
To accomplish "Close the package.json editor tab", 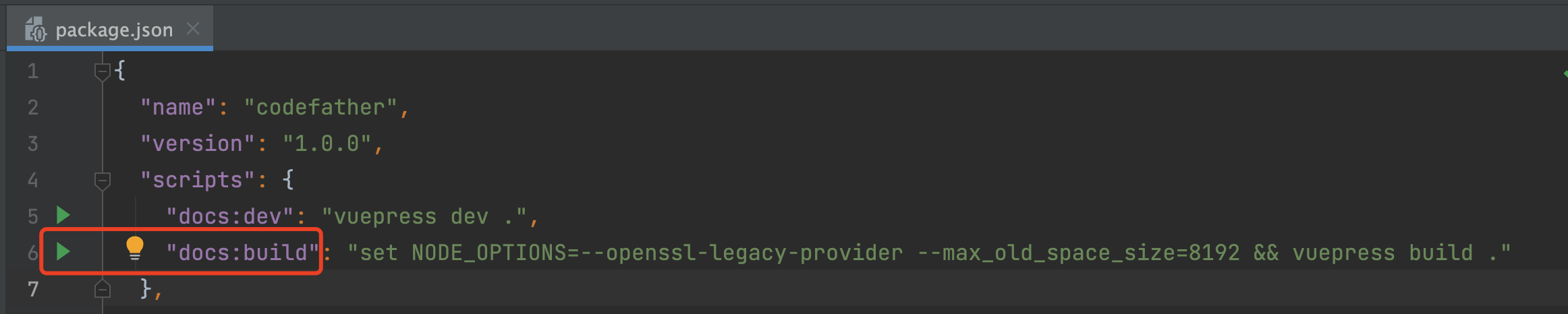I will (x=193, y=28).
